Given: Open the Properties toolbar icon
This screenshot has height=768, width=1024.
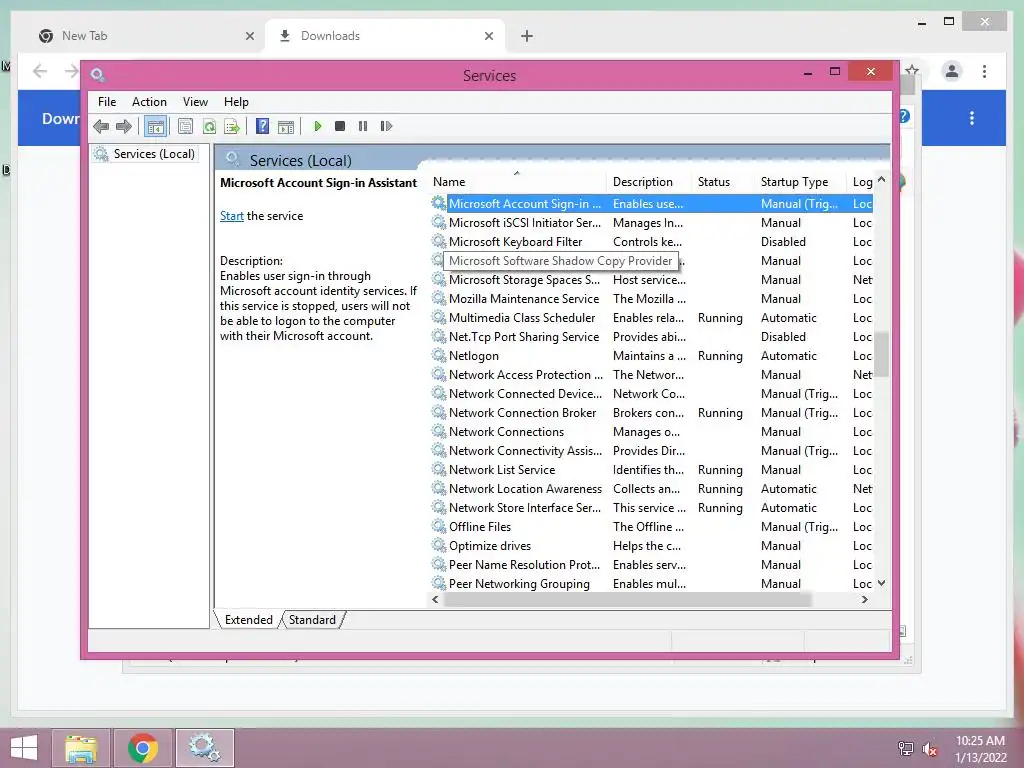Looking at the screenshot, I should tap(185, 126).
